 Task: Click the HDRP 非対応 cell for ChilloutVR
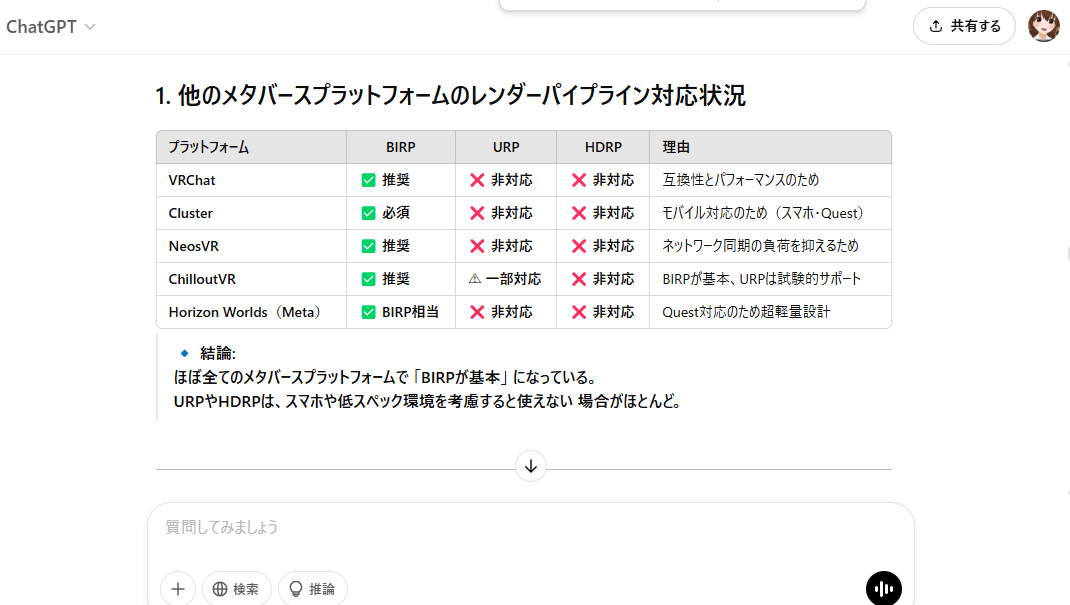pos(603,279)
